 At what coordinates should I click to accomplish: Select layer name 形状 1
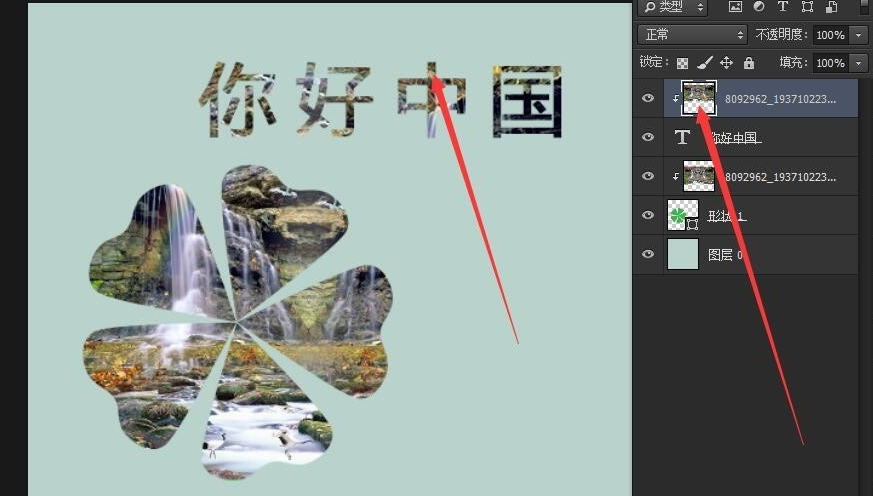click(727, 215)
